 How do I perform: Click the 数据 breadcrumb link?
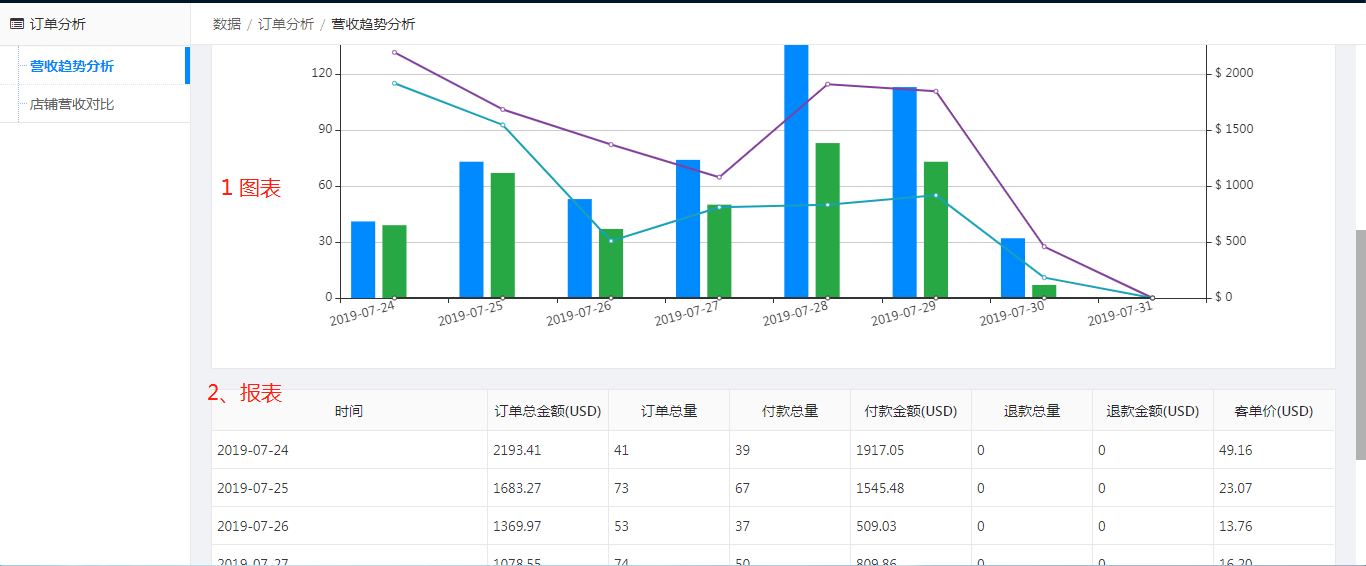227,24
